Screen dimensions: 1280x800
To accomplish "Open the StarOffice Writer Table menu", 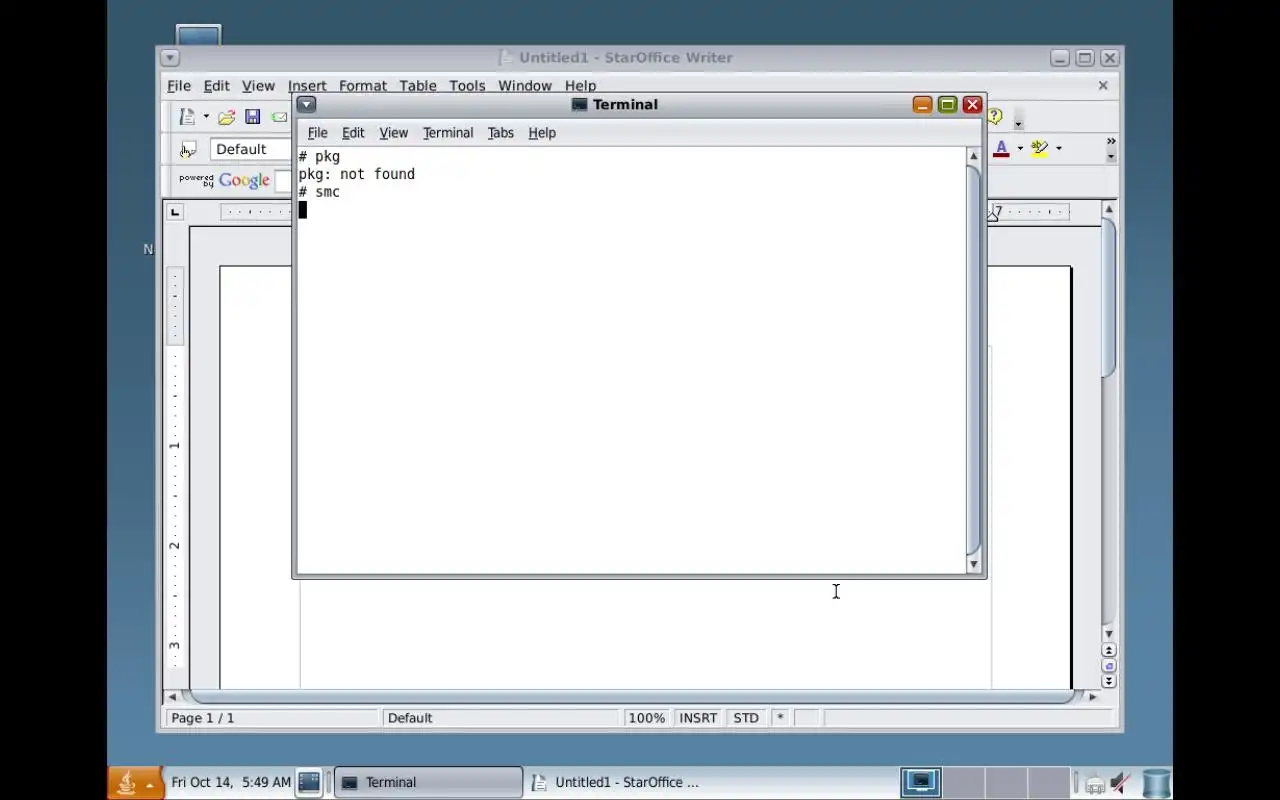I will tap(417, 86).
